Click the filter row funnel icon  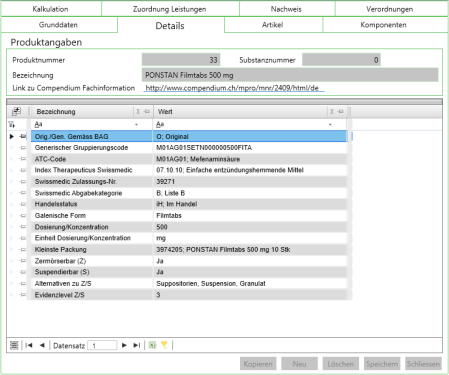pos(12,125)
